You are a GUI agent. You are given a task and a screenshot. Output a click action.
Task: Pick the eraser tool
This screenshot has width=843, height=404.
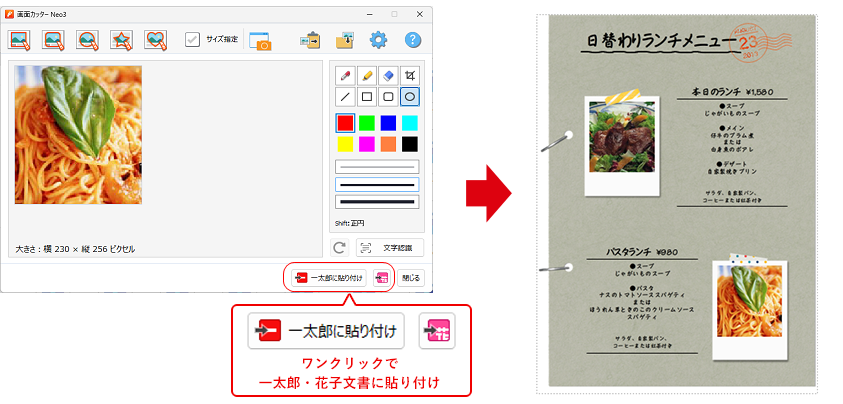(x=388, y=75)
